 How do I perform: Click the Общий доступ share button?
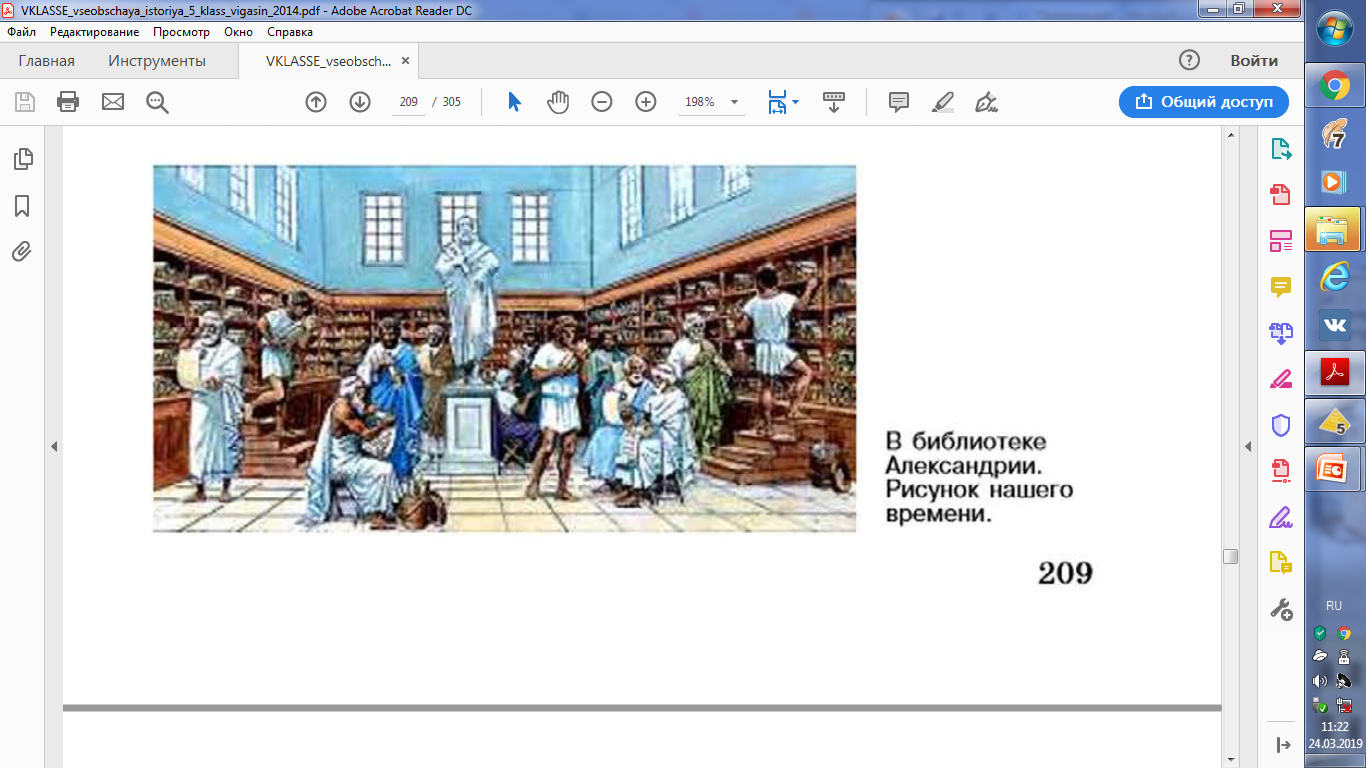1204,102
